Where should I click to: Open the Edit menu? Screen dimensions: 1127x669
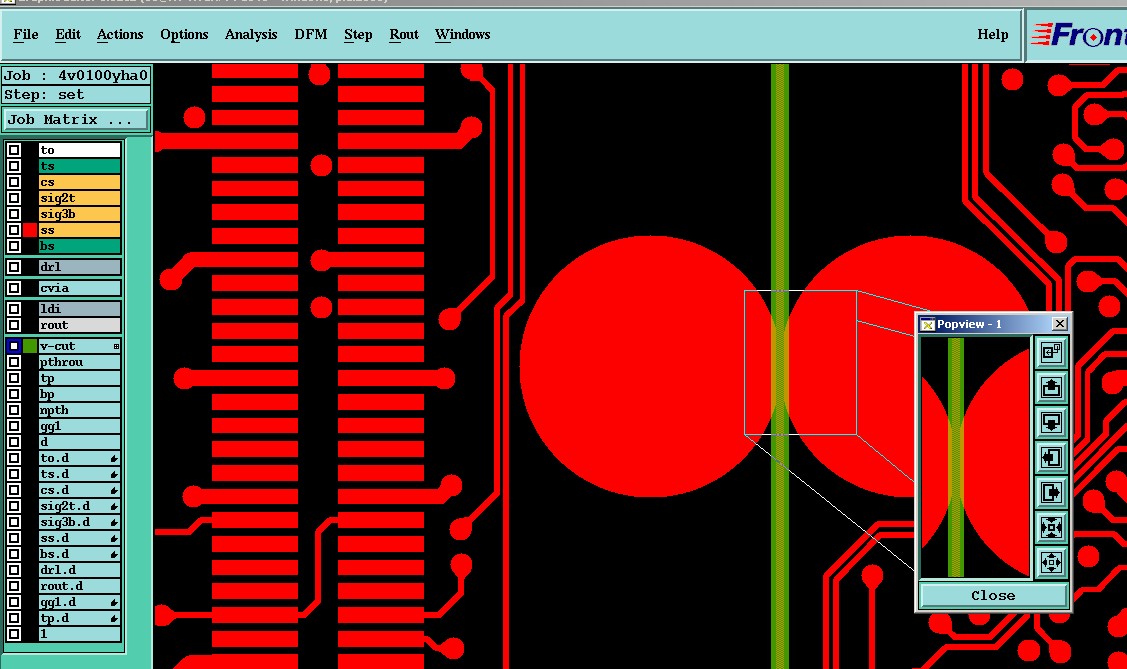(x=68, y=34)
